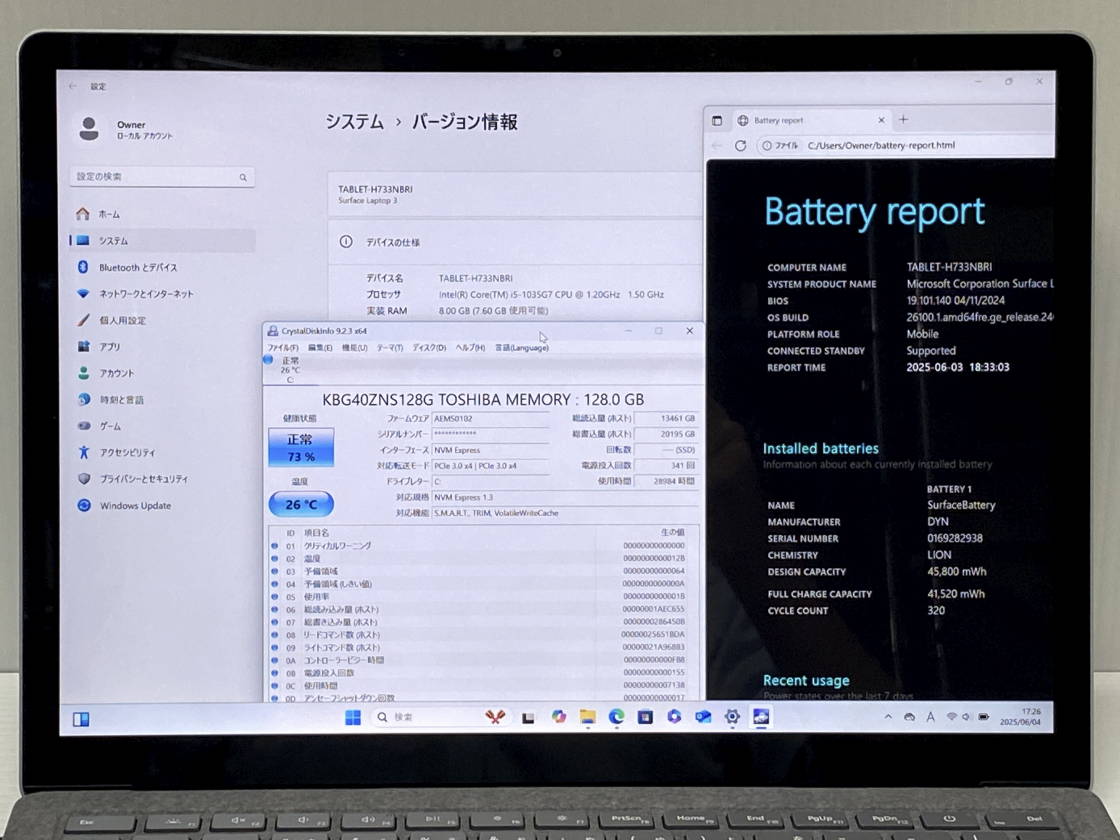Select システム in the Settings sidebar

click(x=162, y=241)
